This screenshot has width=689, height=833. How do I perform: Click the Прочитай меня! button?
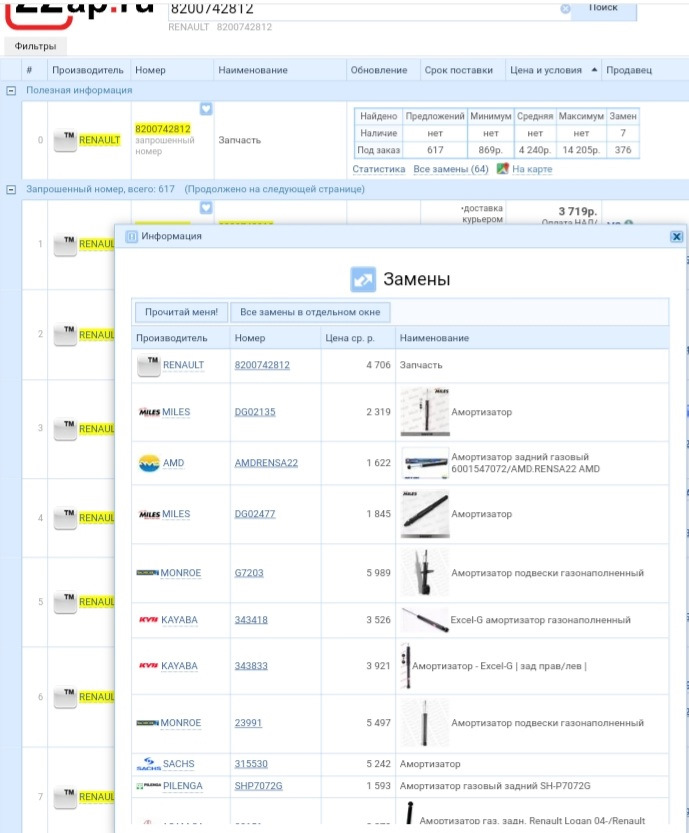point(181,312)
